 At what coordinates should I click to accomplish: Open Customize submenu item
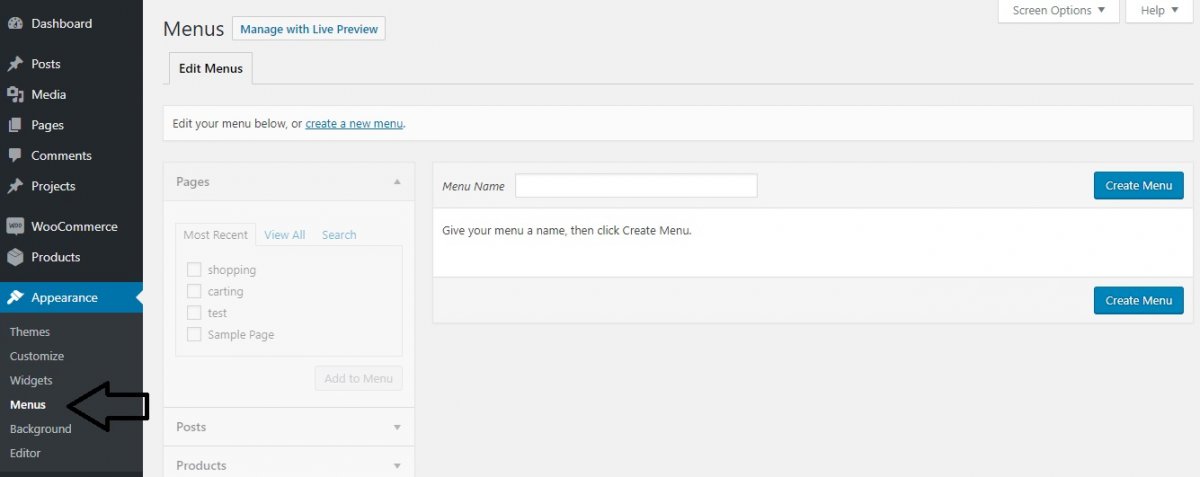[x=37, y=356]
